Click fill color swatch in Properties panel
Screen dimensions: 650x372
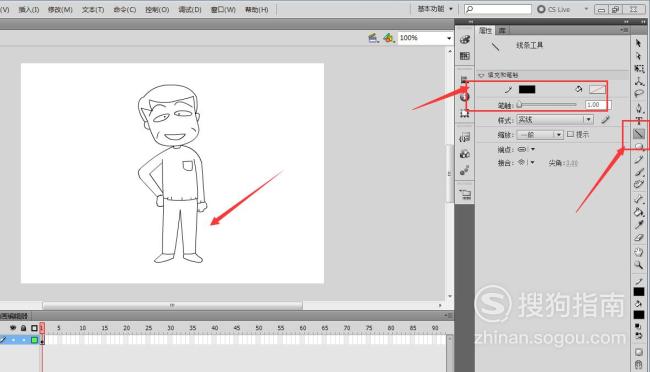click(x=597, y=90)
